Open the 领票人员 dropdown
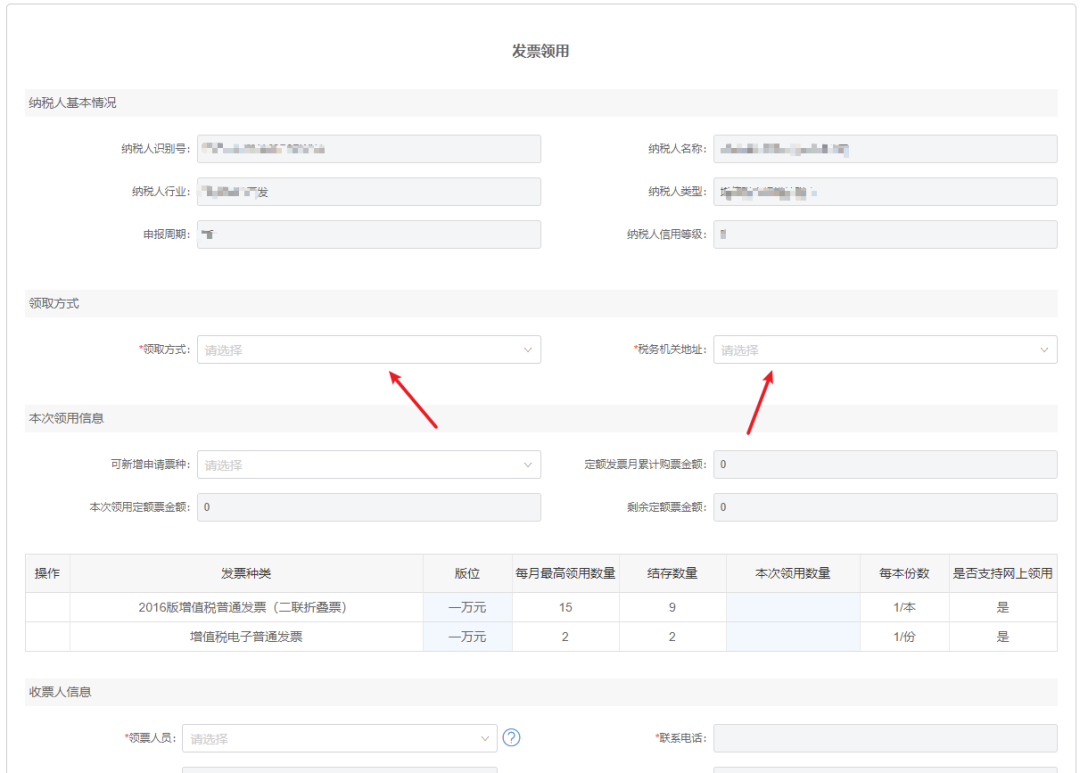Screen dimensions: 1080x773 (x=340, y=739)
